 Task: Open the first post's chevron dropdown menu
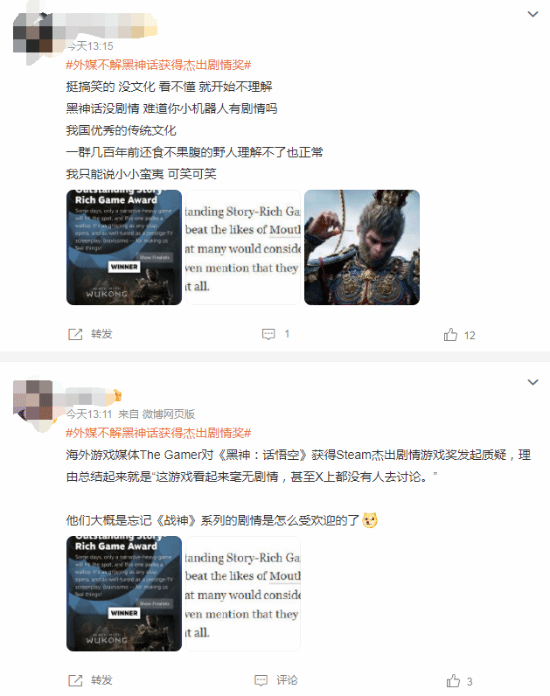pyautogui.click(x=533, y=14)
